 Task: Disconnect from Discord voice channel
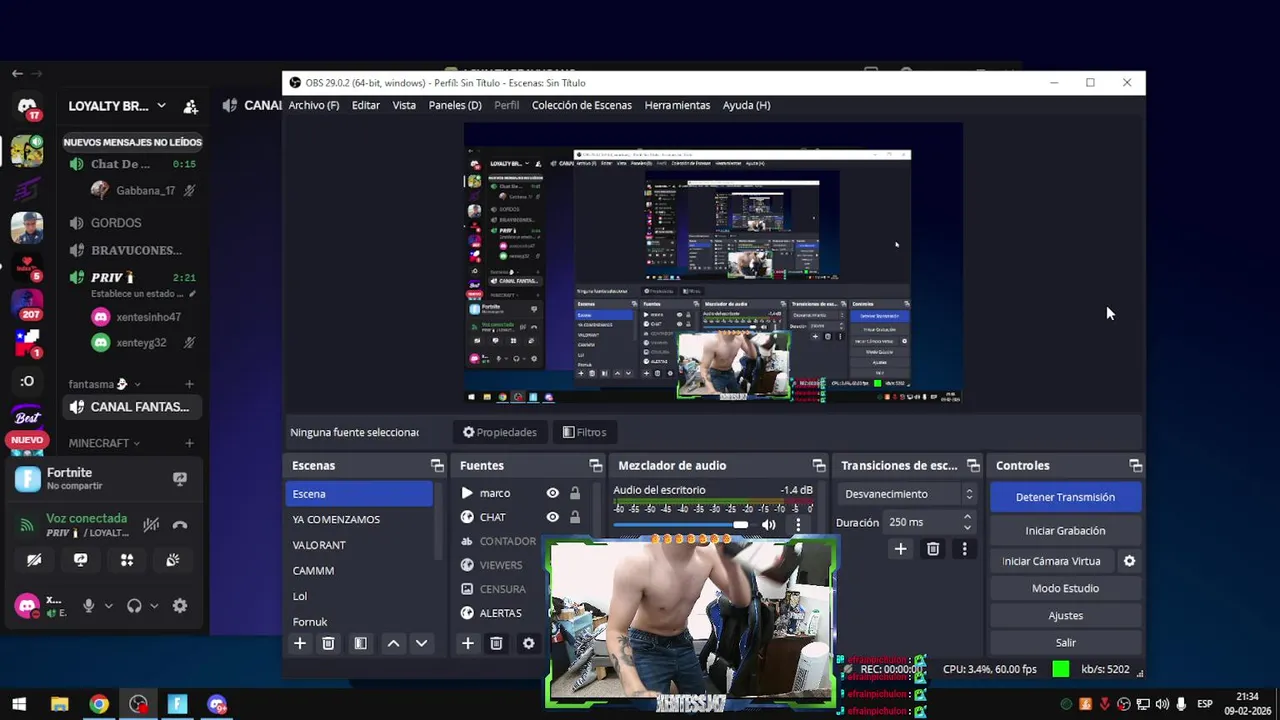click(180, 525)
